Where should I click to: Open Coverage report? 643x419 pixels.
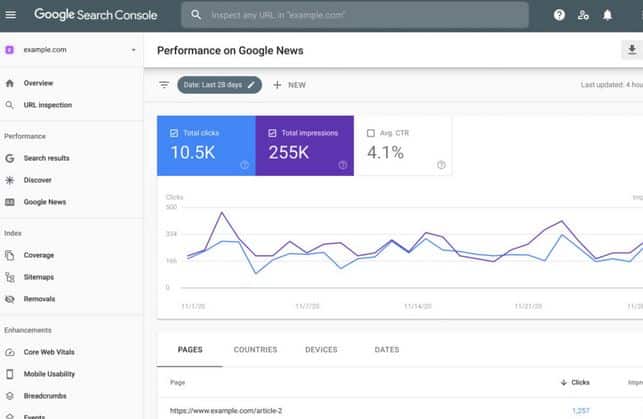click(39, 255)
